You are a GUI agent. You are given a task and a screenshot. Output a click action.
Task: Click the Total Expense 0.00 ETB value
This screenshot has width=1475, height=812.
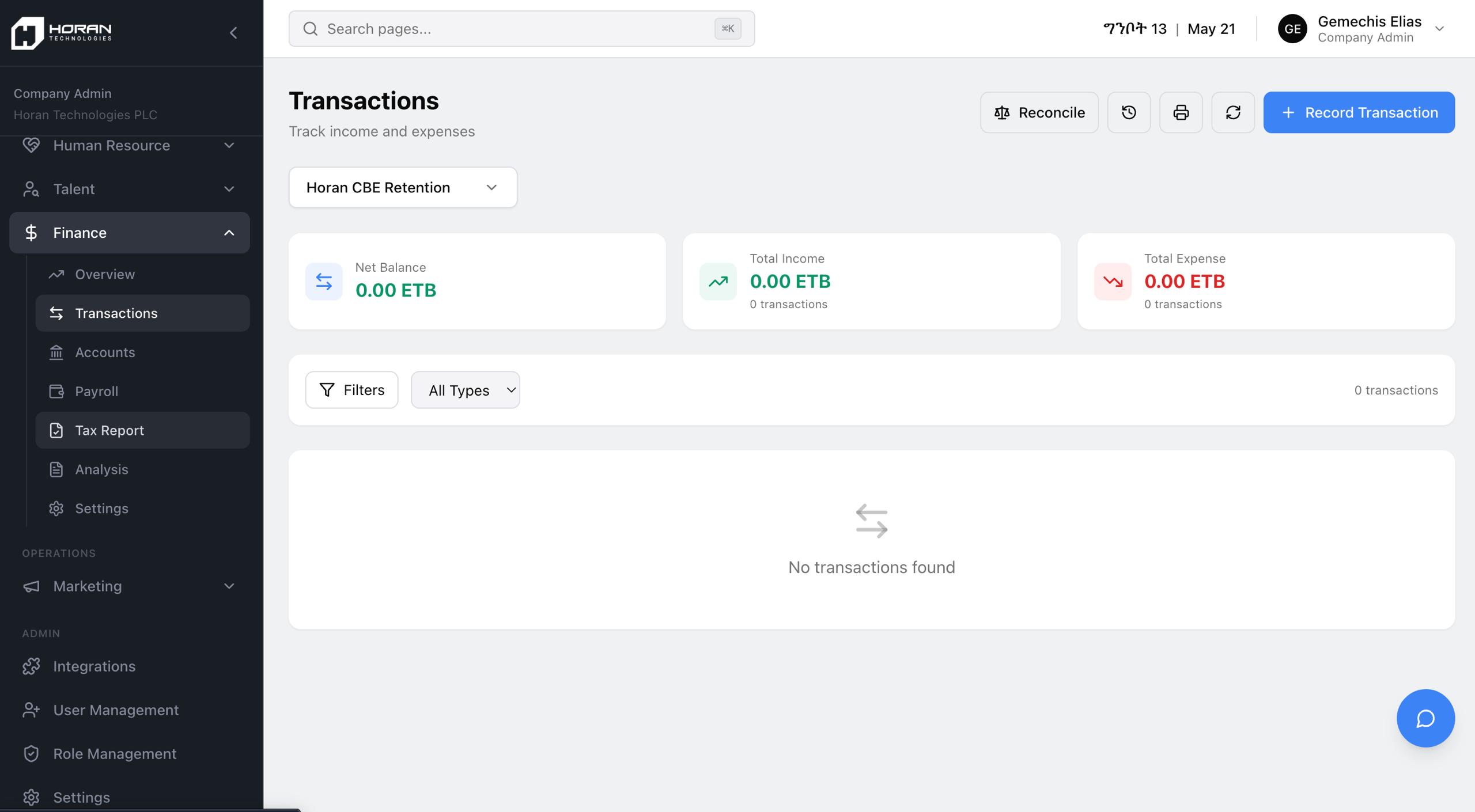coord(1185,282)
